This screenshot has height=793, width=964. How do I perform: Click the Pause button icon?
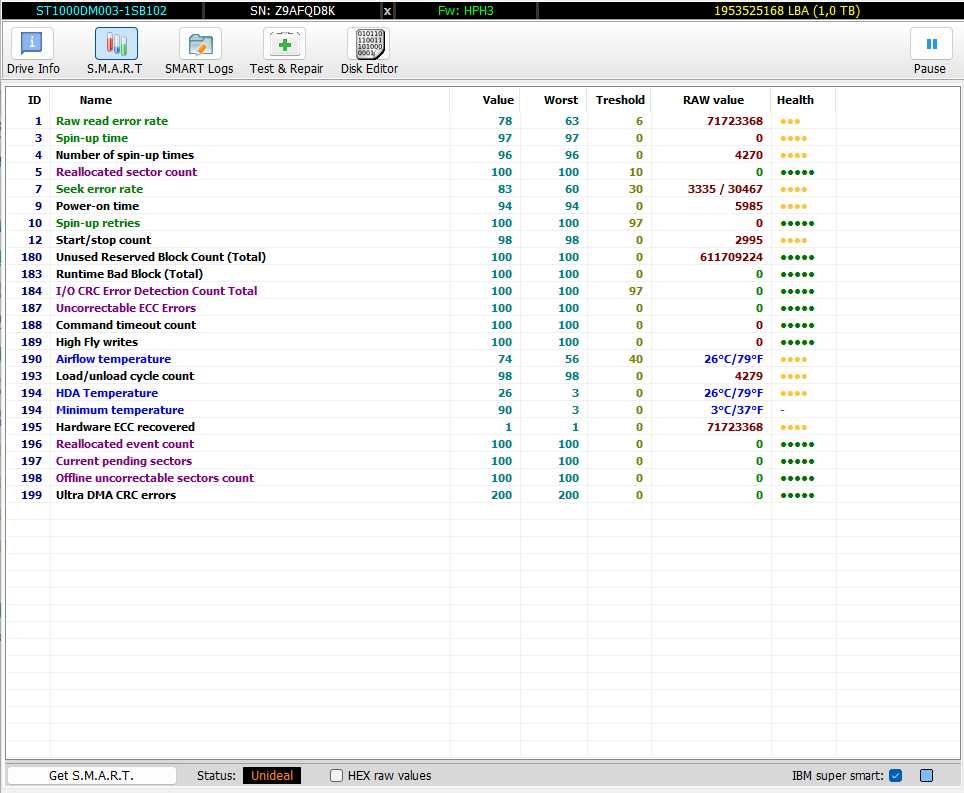[931, 44]
